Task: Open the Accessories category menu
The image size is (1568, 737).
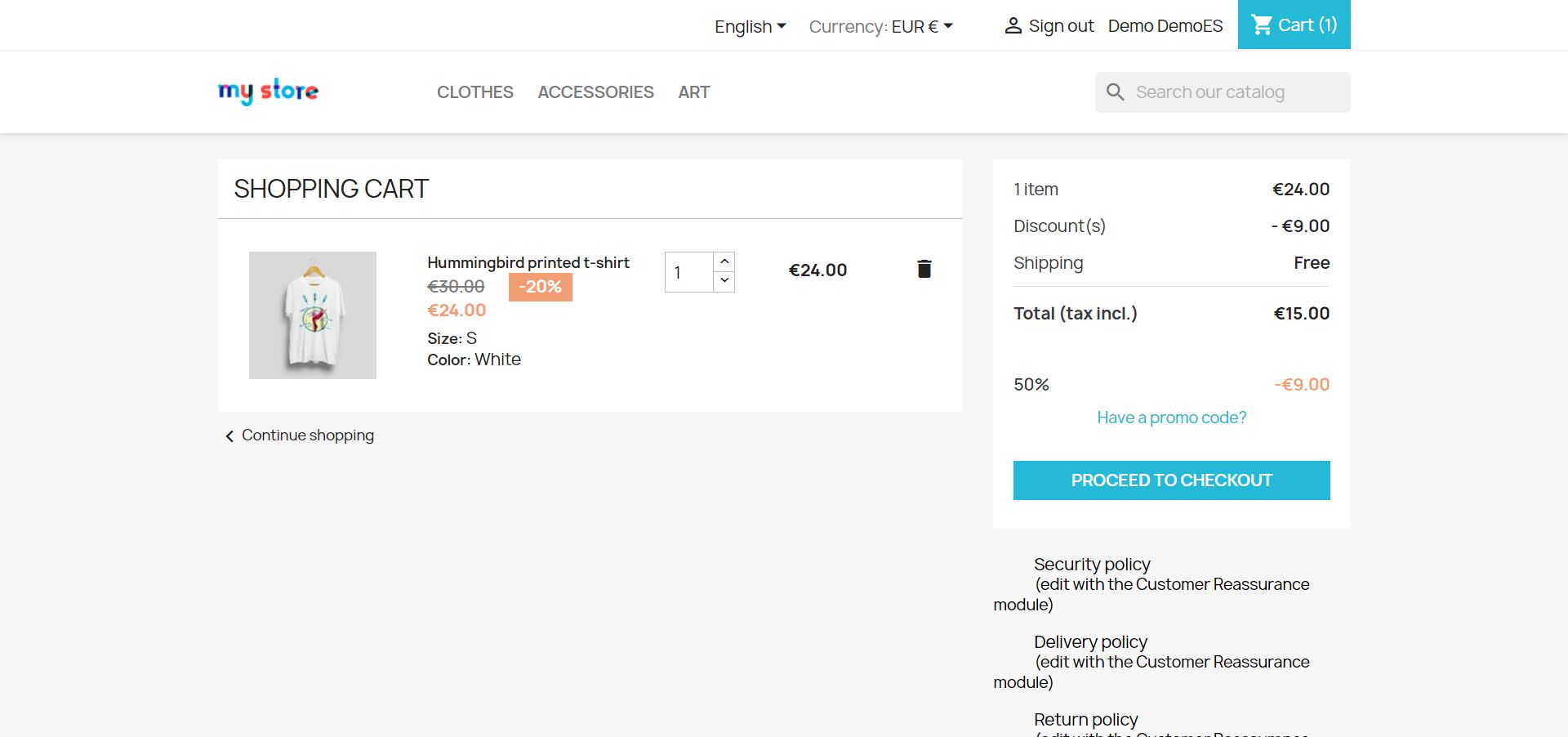Action: click(x=595, y=92)
